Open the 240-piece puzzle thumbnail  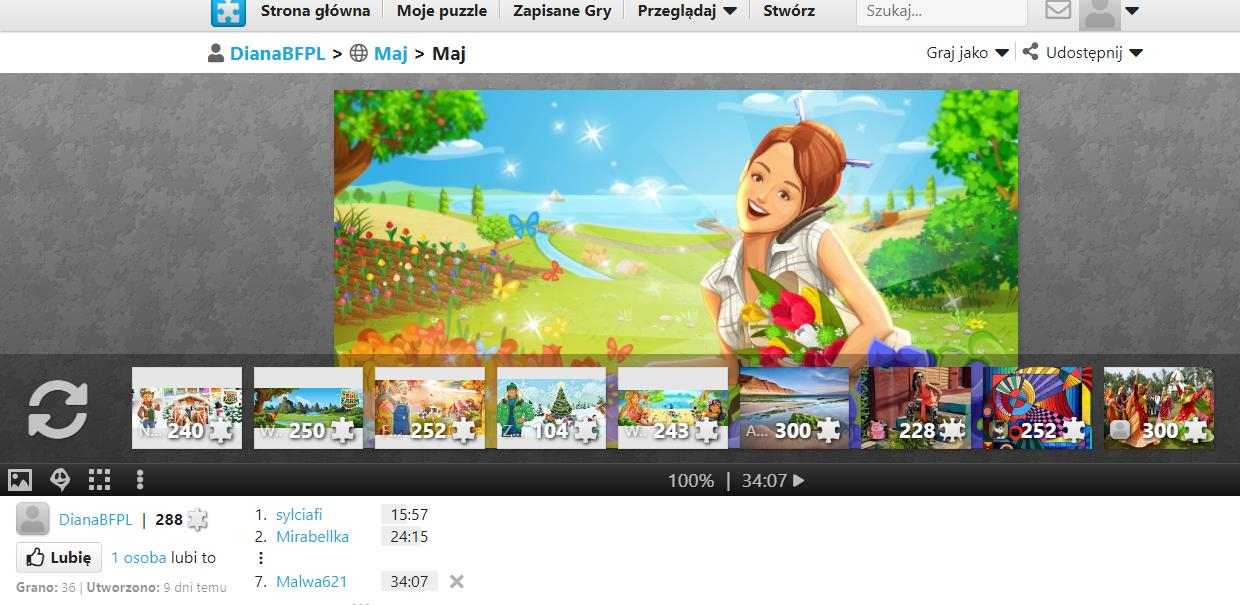coord(187,408)
